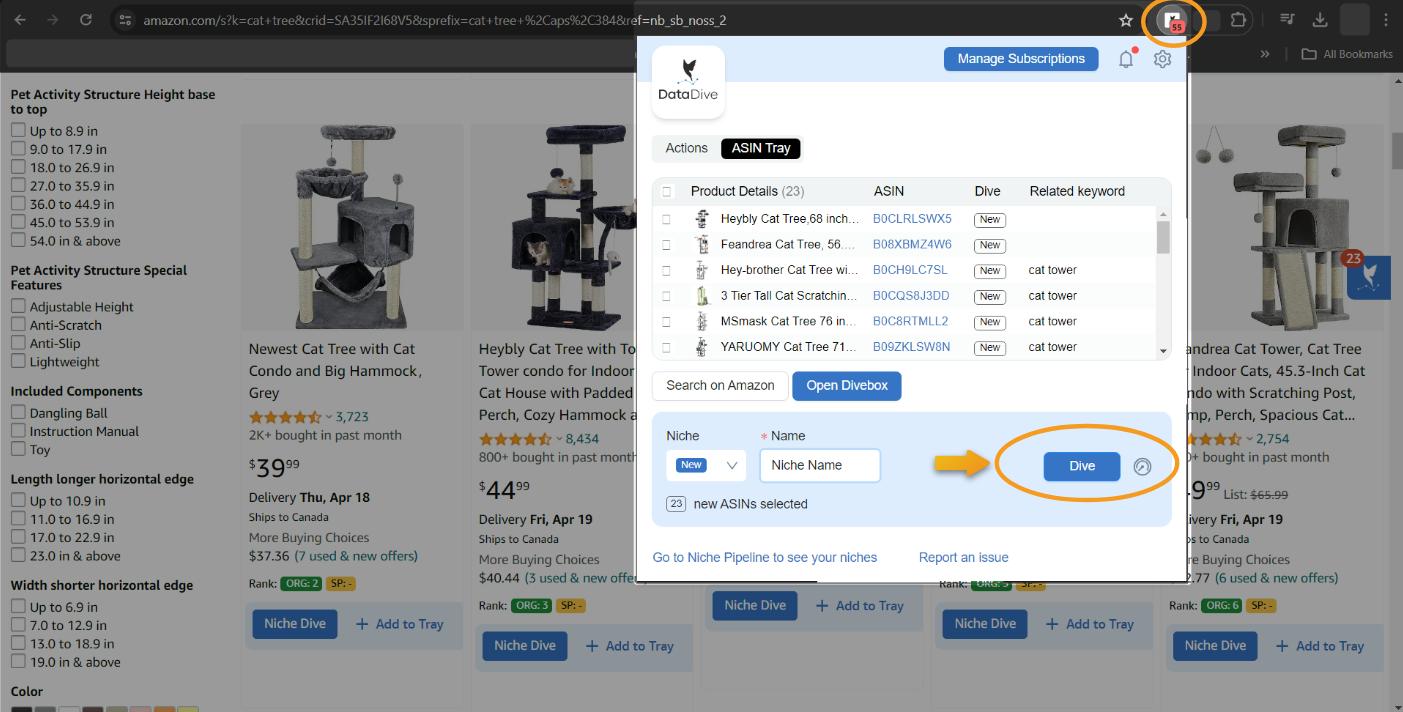The height and width of the screenshot is (712, 1403).
Task: Open the Newest Cat Tree product image
Action: pyautogui.click(x=352, y=227)
